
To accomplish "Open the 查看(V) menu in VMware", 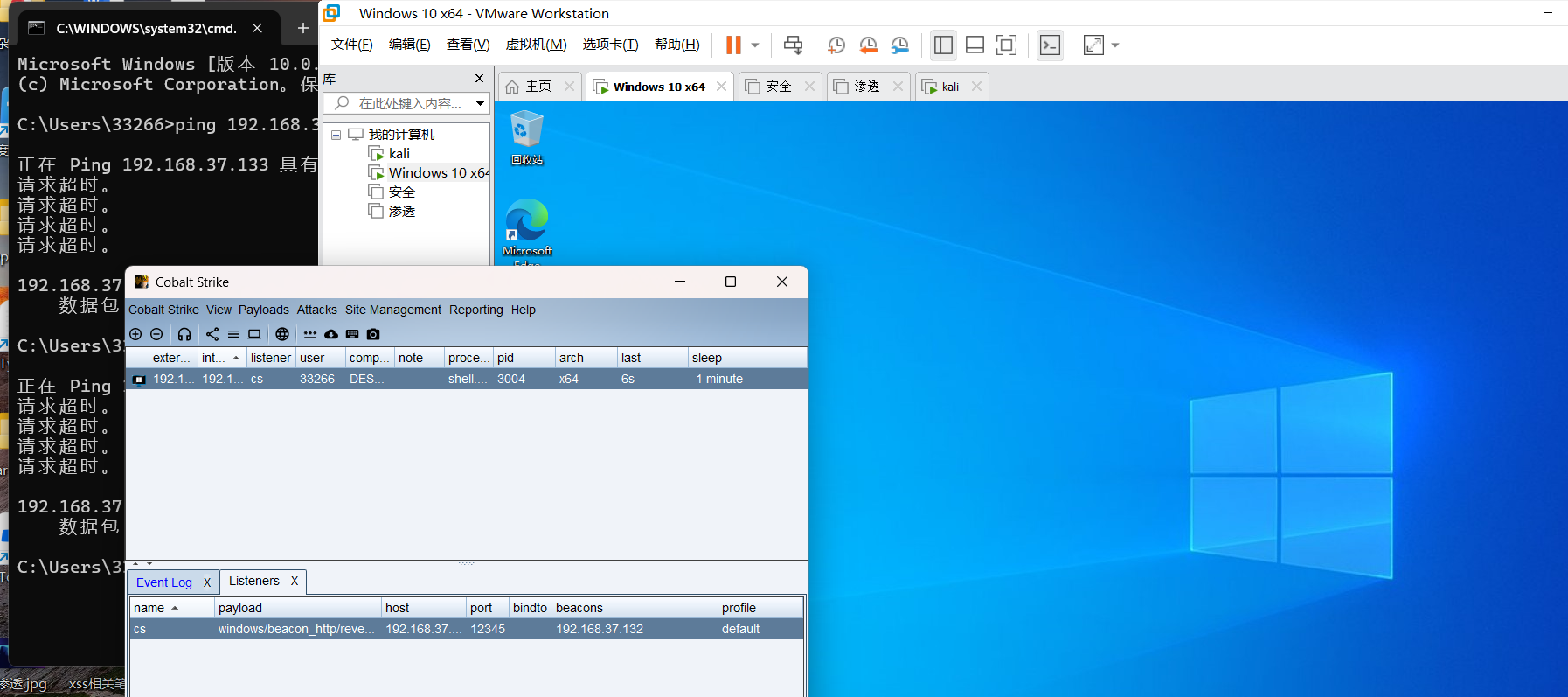I will pos(468,45).
